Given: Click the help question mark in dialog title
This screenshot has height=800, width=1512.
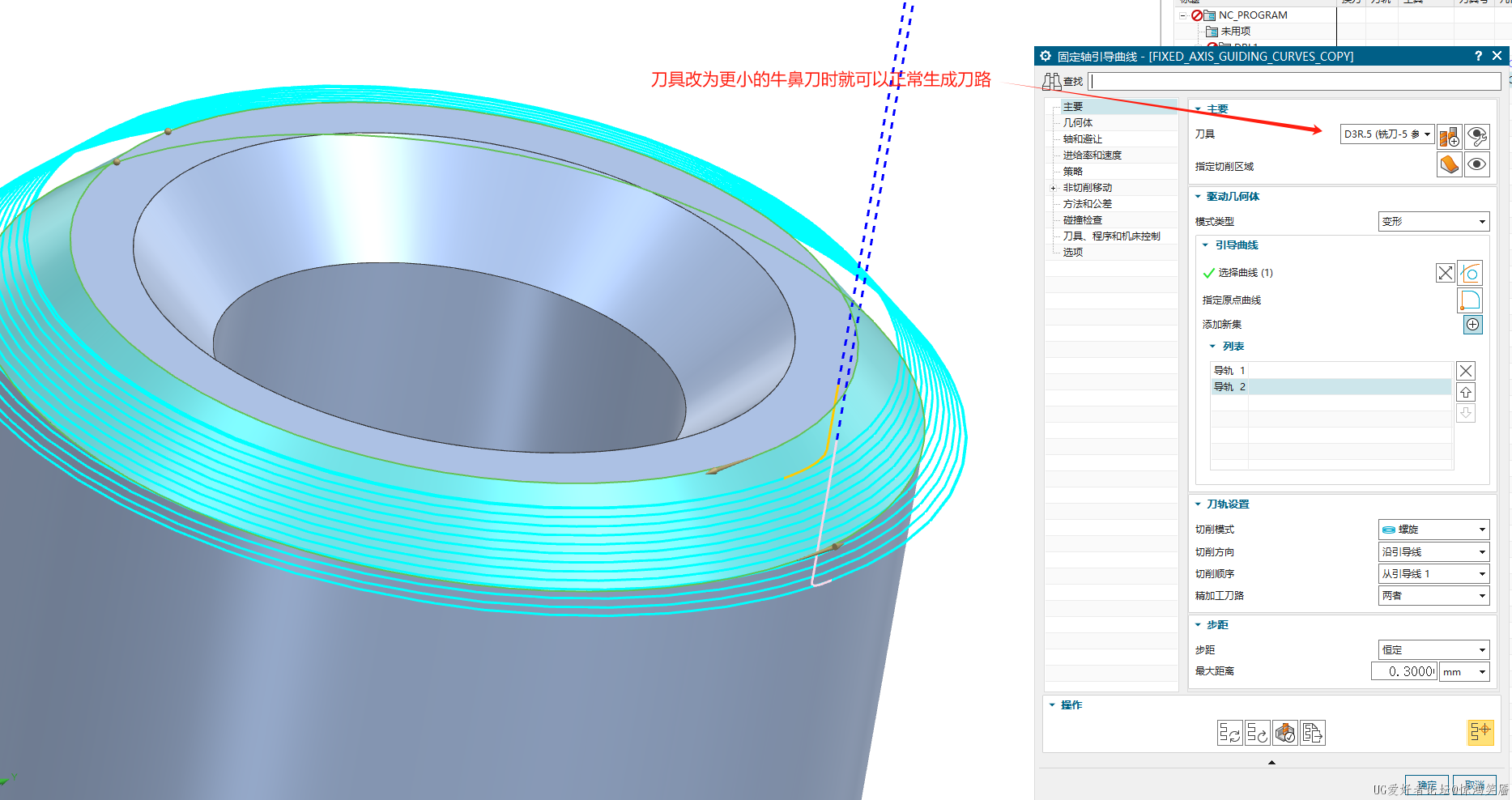Looking at the screenshot, I should coord(1478,56).
